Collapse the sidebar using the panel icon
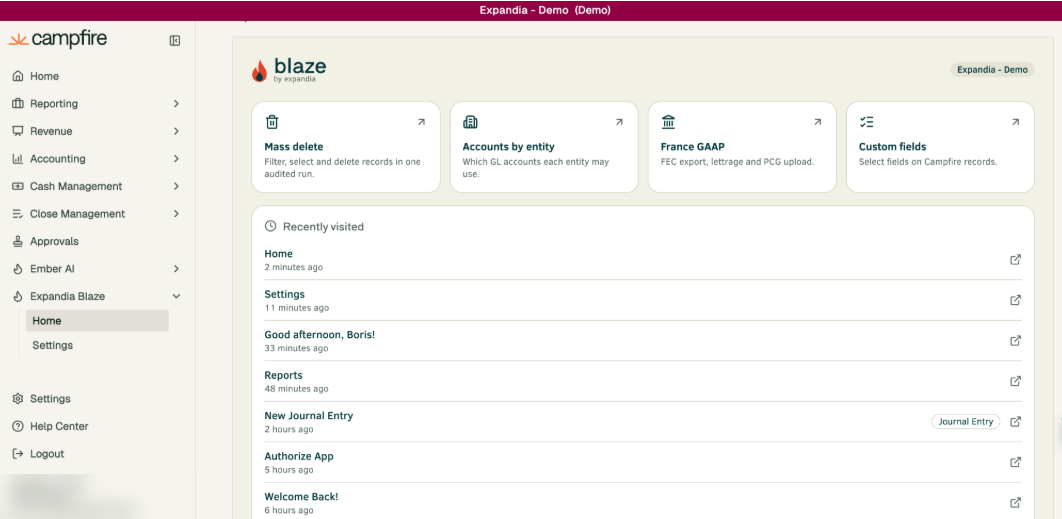This screenshot has width=1062, height=519. pos(175,41)
